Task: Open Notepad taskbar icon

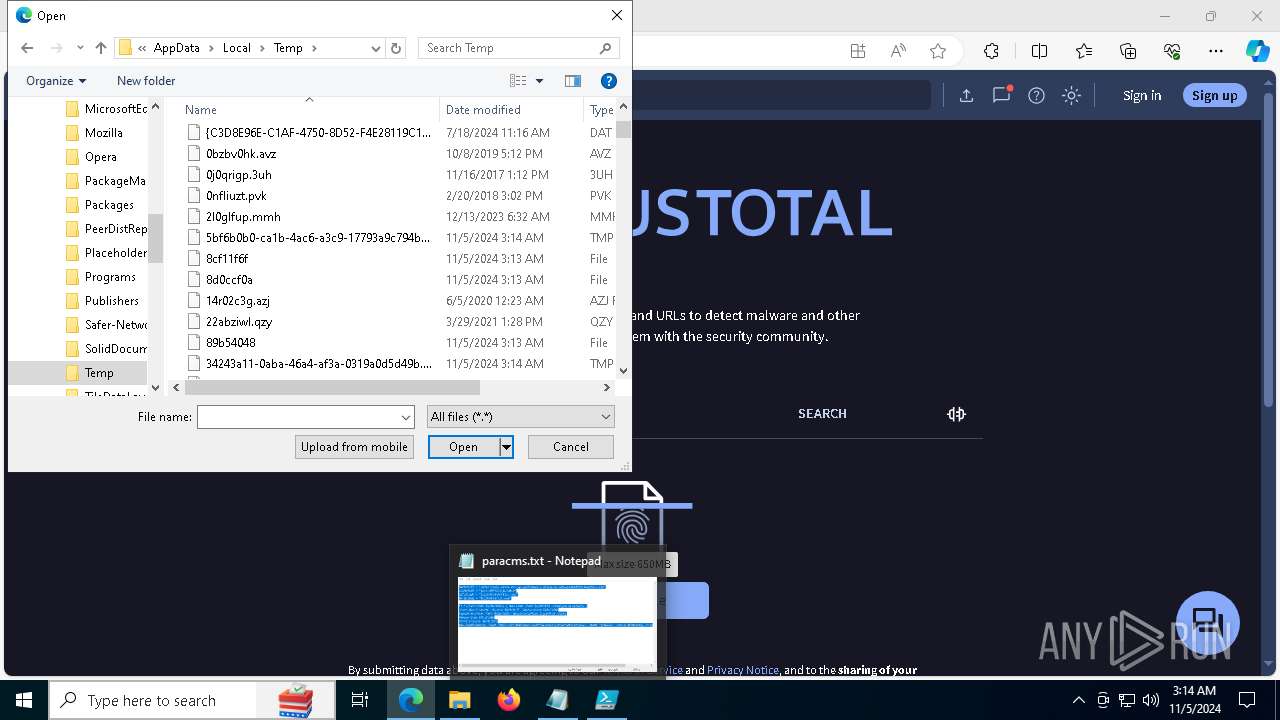Action: coord(557,700)
